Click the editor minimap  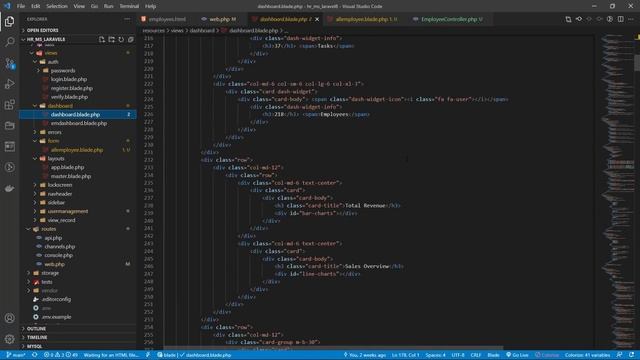point(617,192)
